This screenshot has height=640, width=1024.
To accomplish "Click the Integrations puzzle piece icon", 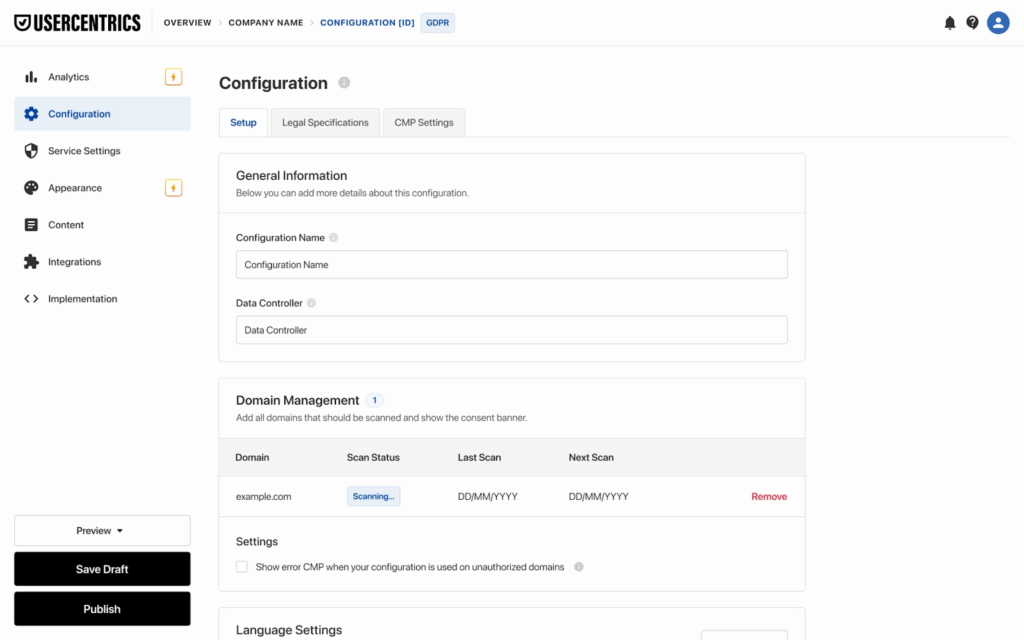I will point(31,262).
